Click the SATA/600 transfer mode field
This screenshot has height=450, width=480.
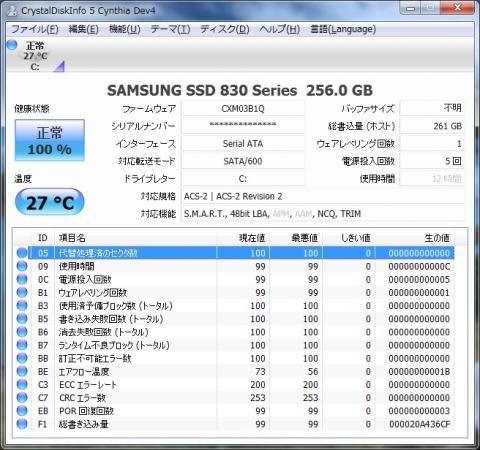(243, 161)
